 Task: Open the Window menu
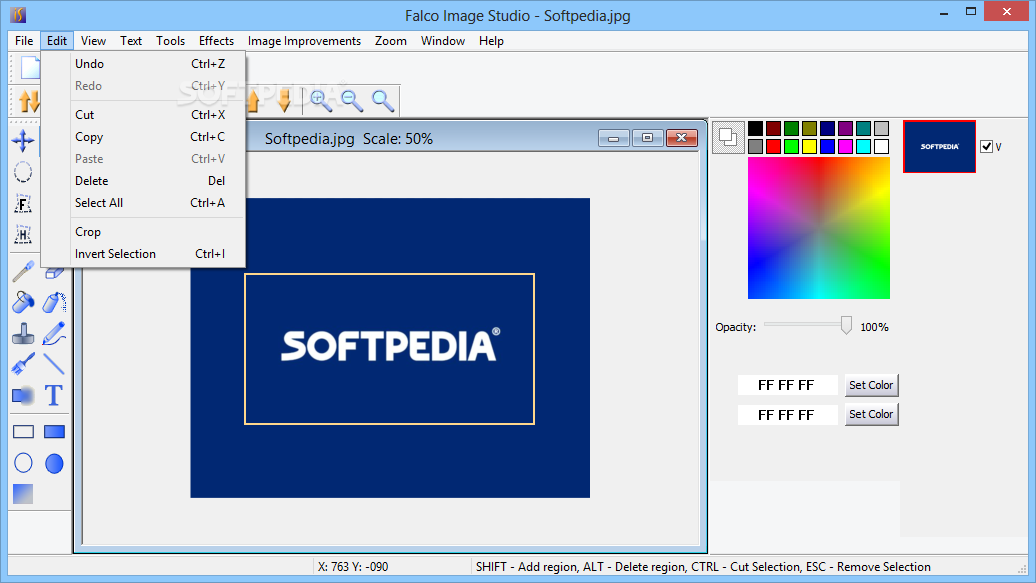pyautogui.click(x=443, y=41)
